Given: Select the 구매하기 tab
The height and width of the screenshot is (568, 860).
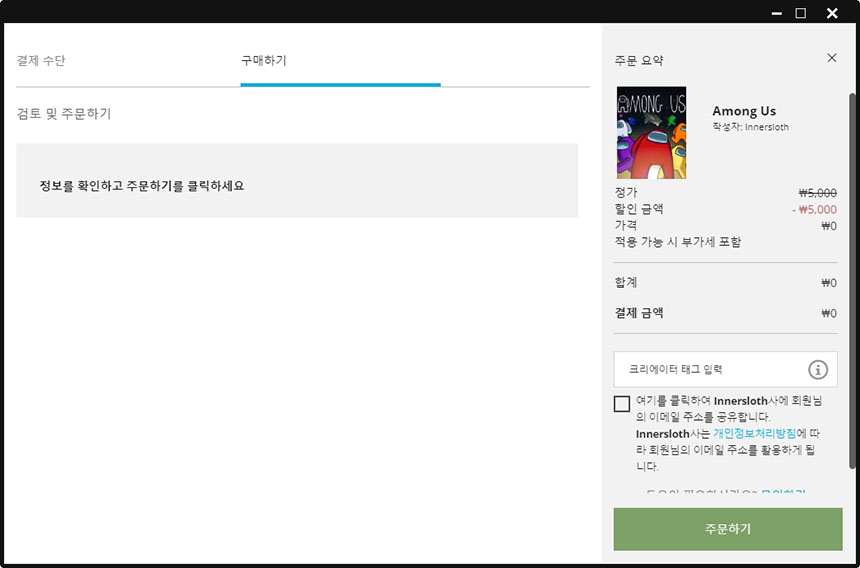Looking at the screenshot, I should pyautogui.click(x=264, y=60).
